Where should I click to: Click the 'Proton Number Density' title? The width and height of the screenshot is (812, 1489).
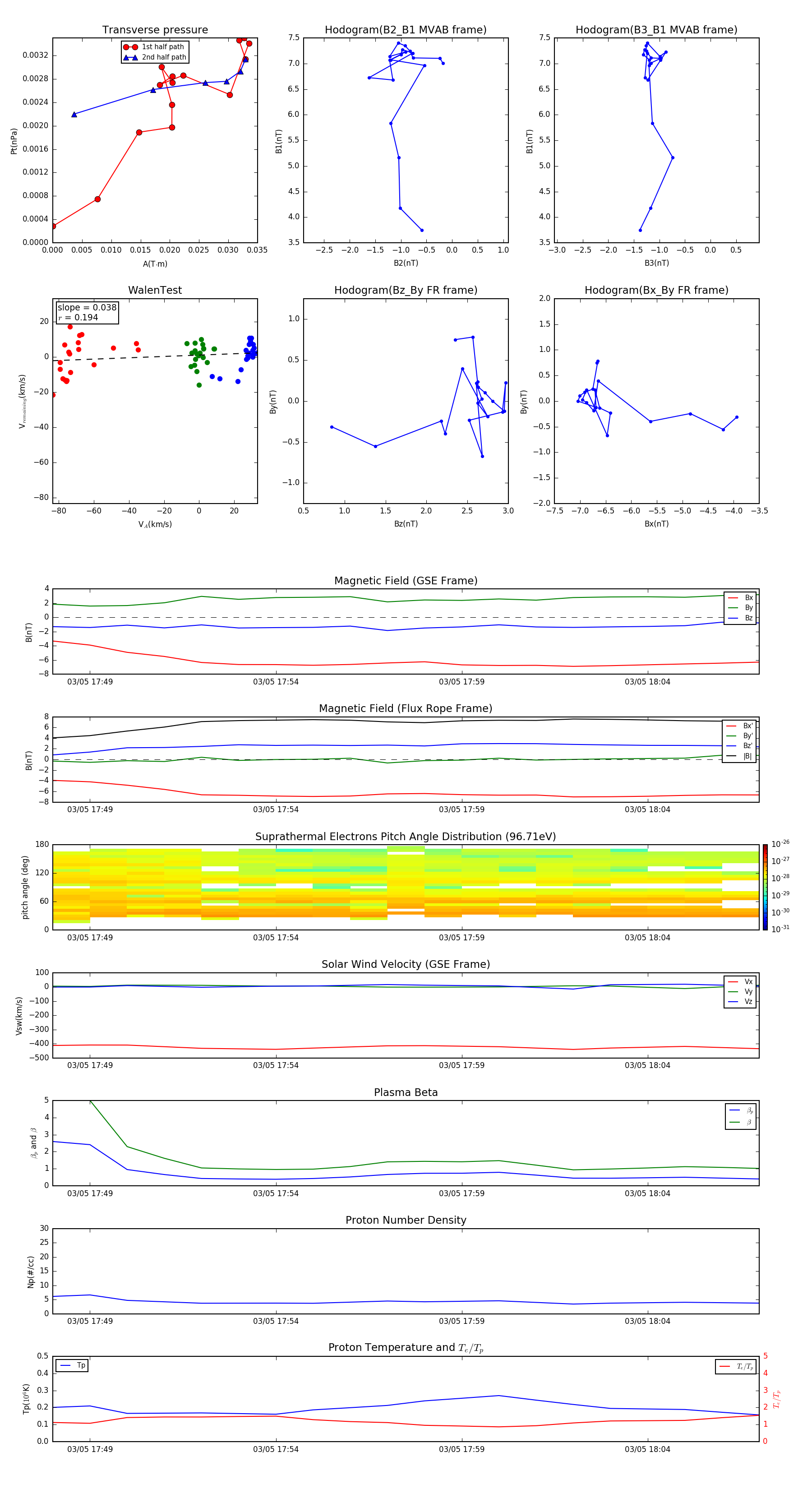pos(406,1220)
